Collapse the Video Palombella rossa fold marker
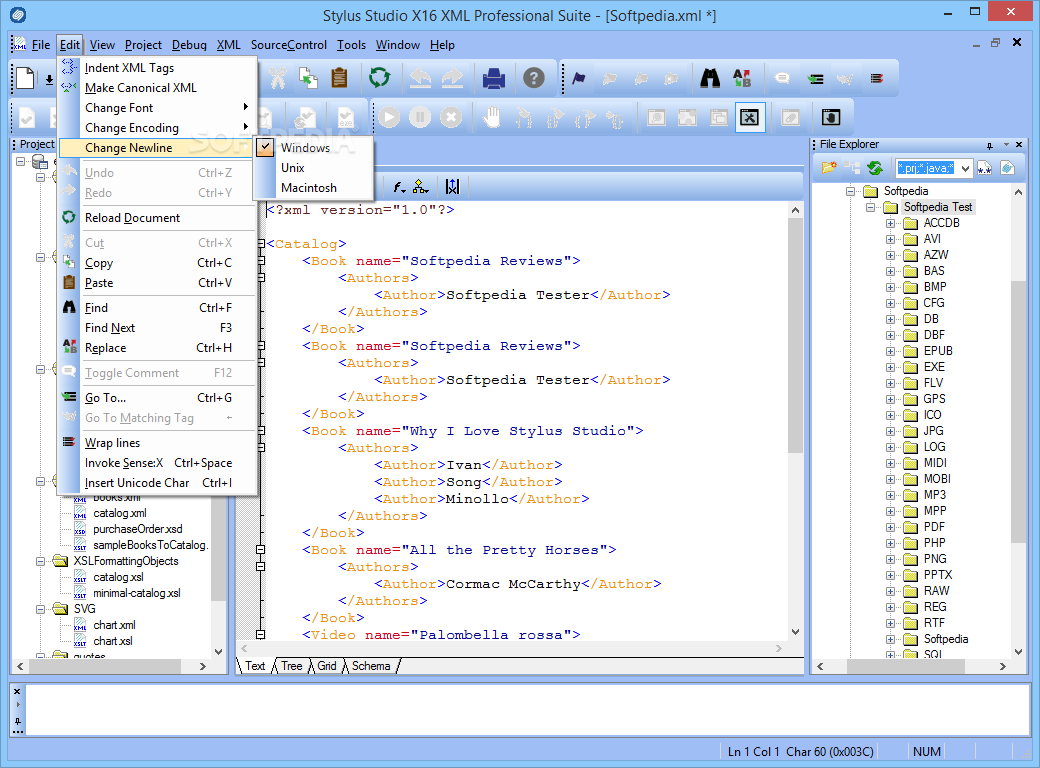The width and height of the screenshot is (1040, 768). tap(261, 635)
